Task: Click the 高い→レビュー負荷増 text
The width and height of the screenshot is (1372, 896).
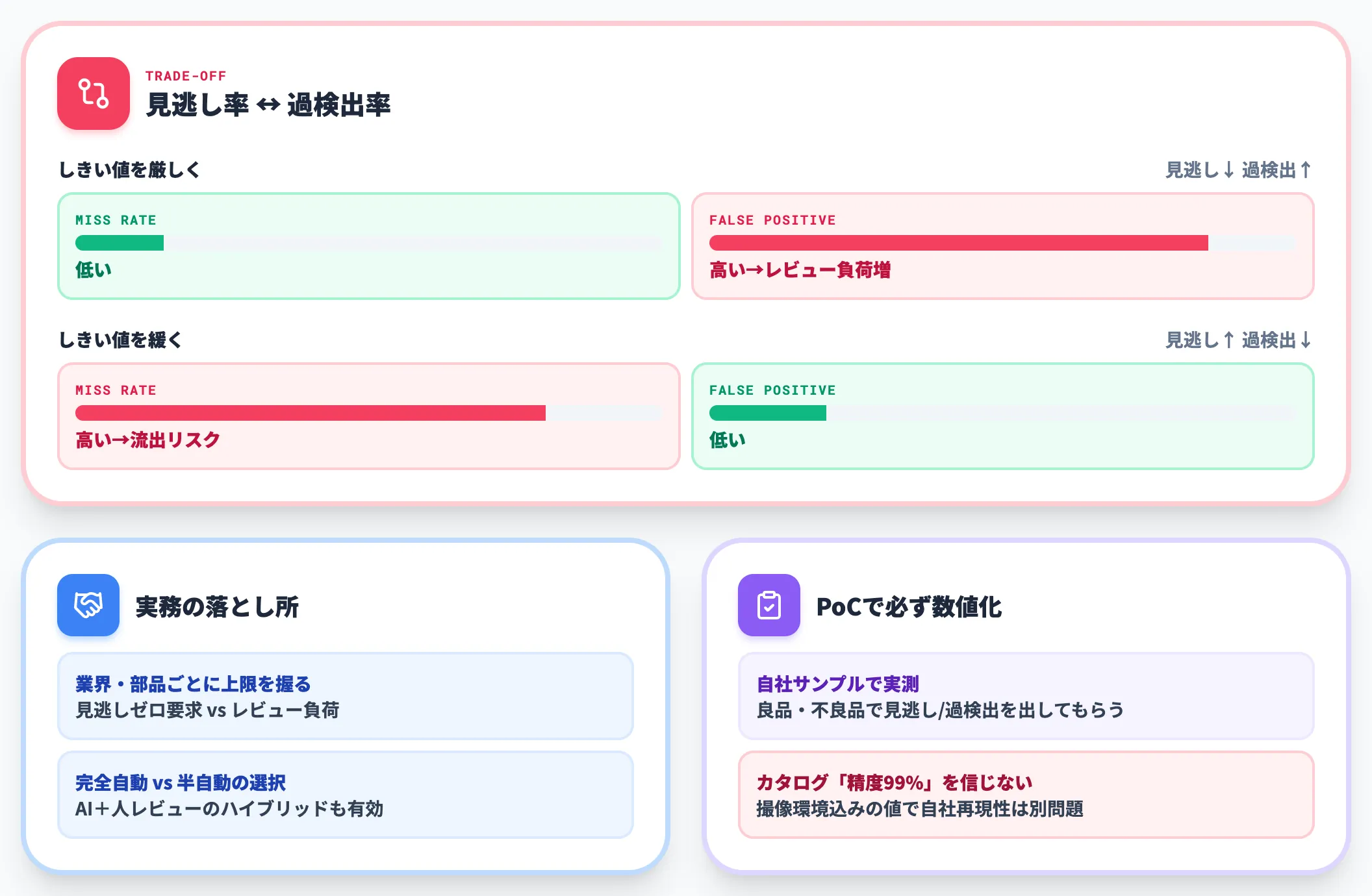Action: coord(800,269)
